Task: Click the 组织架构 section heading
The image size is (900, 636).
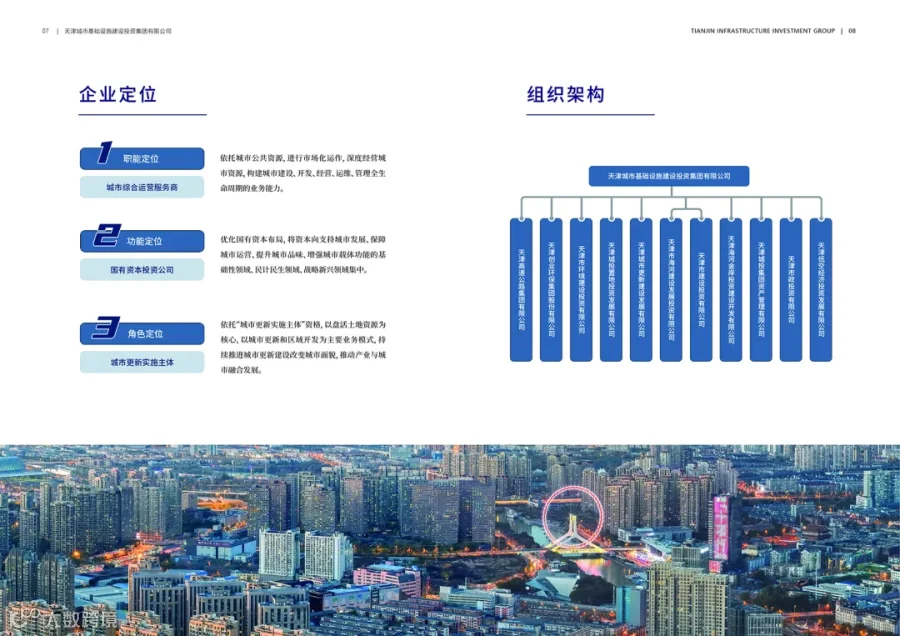Action: point(566,94)
